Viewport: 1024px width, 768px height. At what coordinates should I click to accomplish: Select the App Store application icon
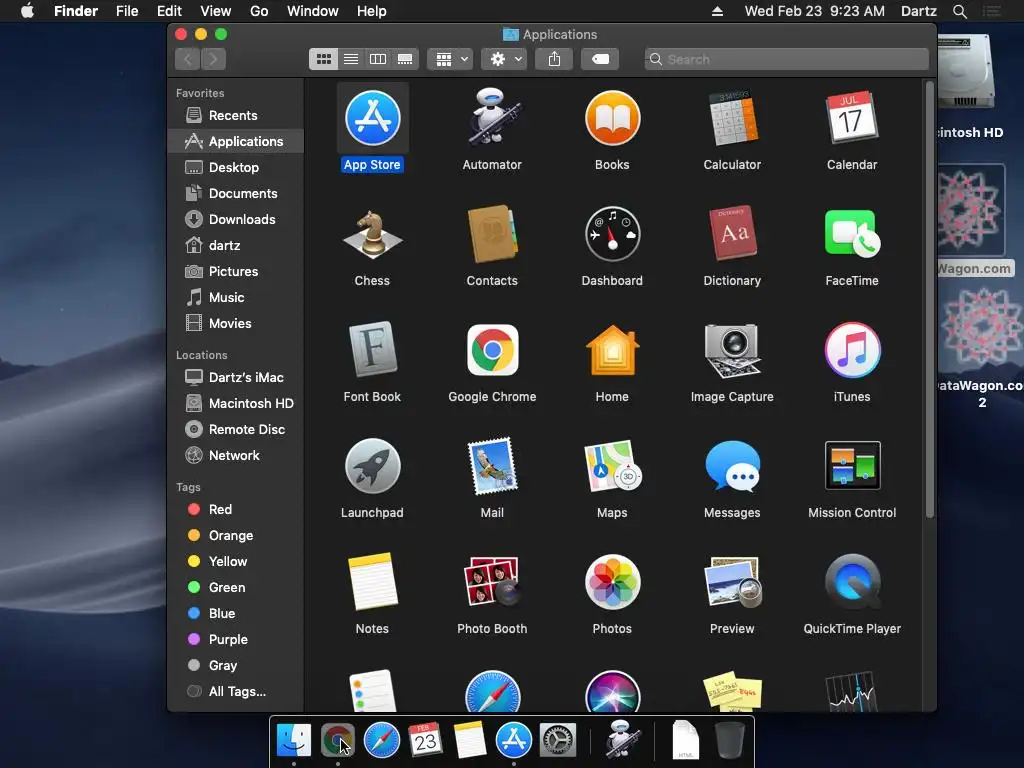tap(372, 118)
